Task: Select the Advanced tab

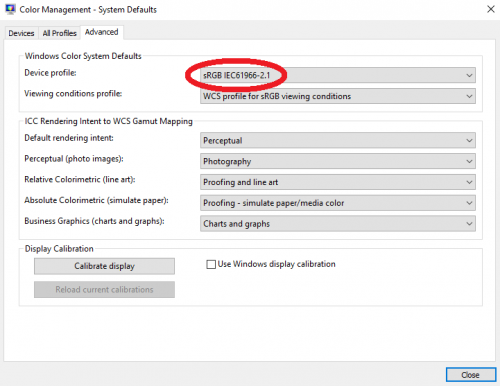Action: point(102,32)
